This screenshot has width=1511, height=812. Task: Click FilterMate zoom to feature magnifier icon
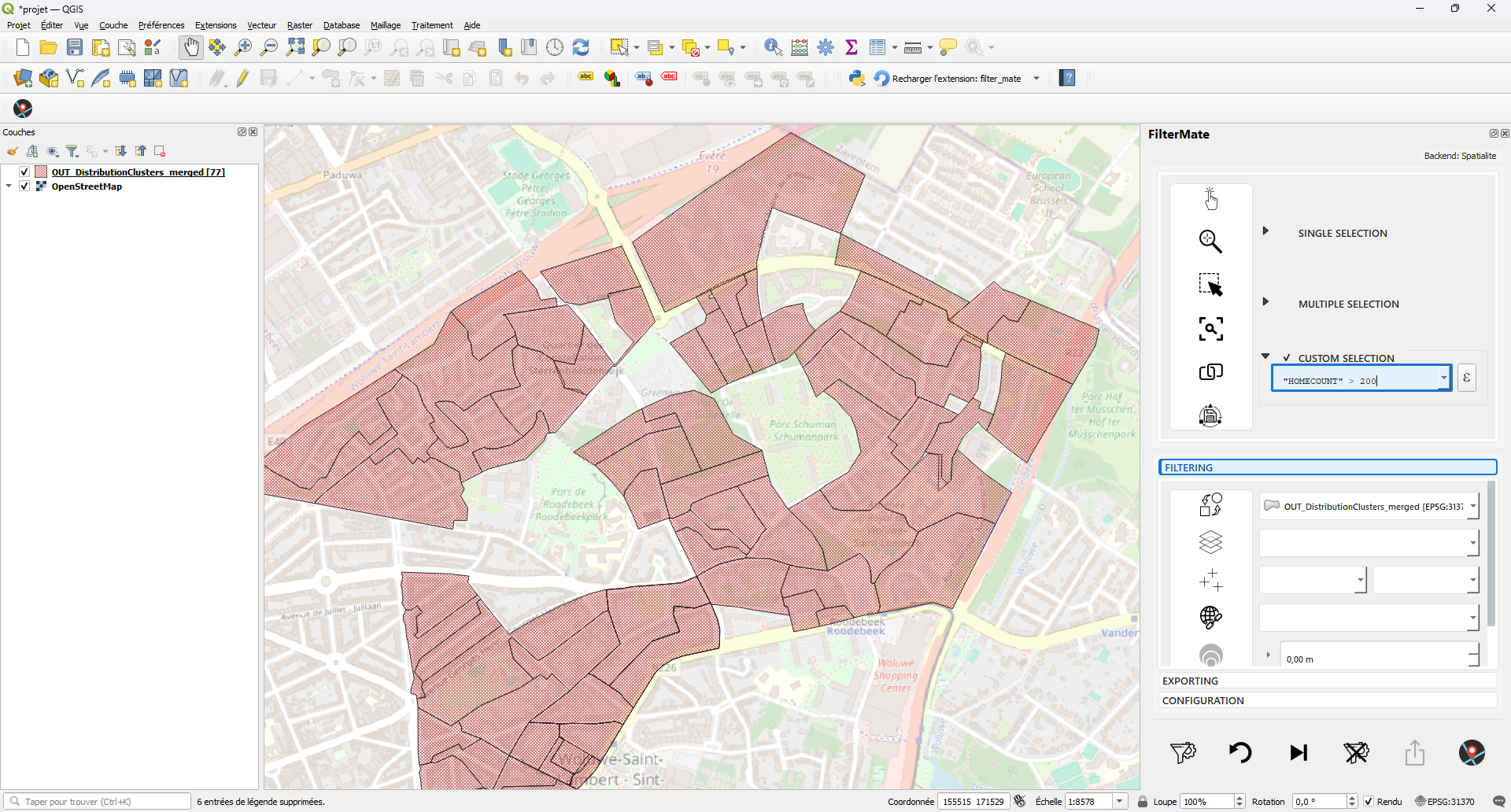(1210, 242)
